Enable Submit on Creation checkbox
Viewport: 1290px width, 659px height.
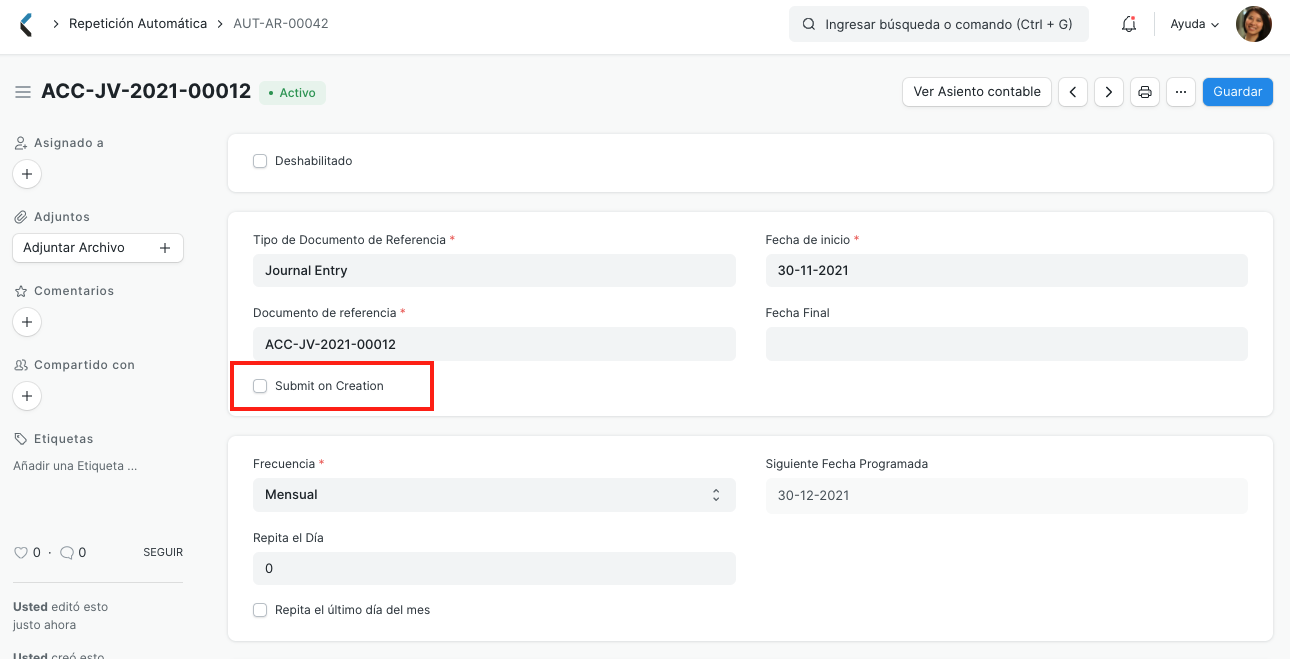coord(260,386)
